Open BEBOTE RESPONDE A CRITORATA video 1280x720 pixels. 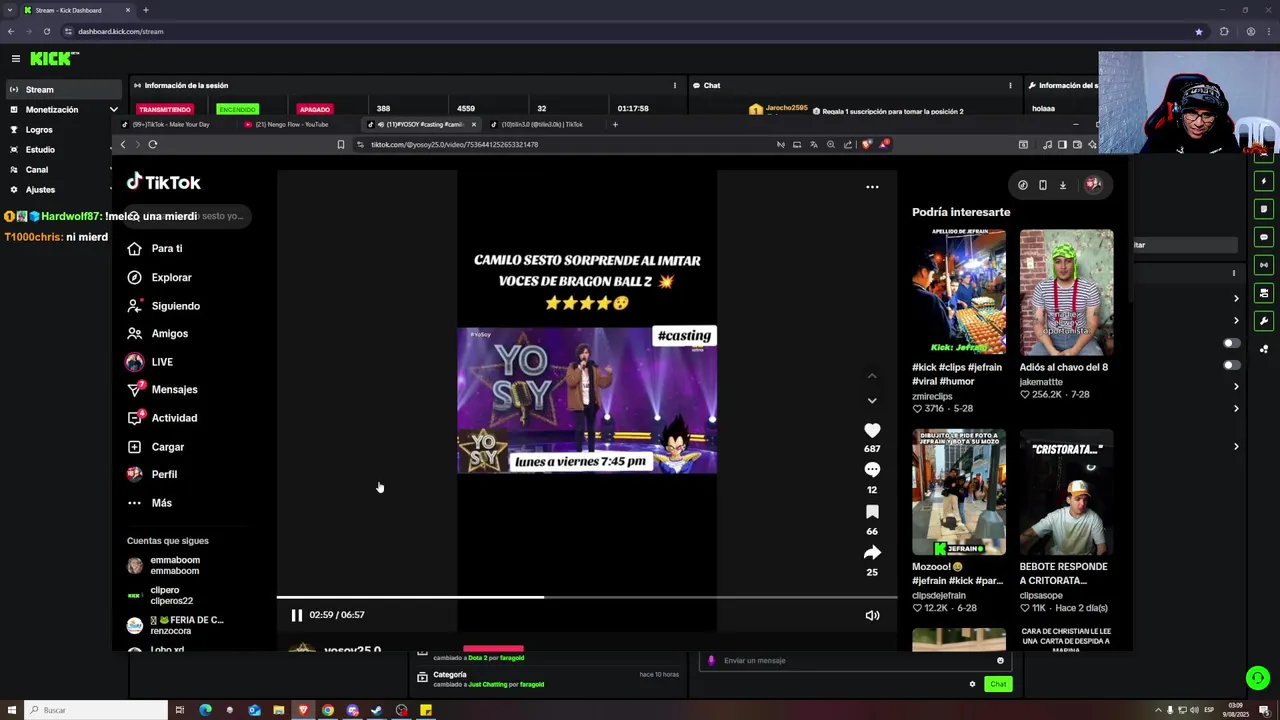1066,493
